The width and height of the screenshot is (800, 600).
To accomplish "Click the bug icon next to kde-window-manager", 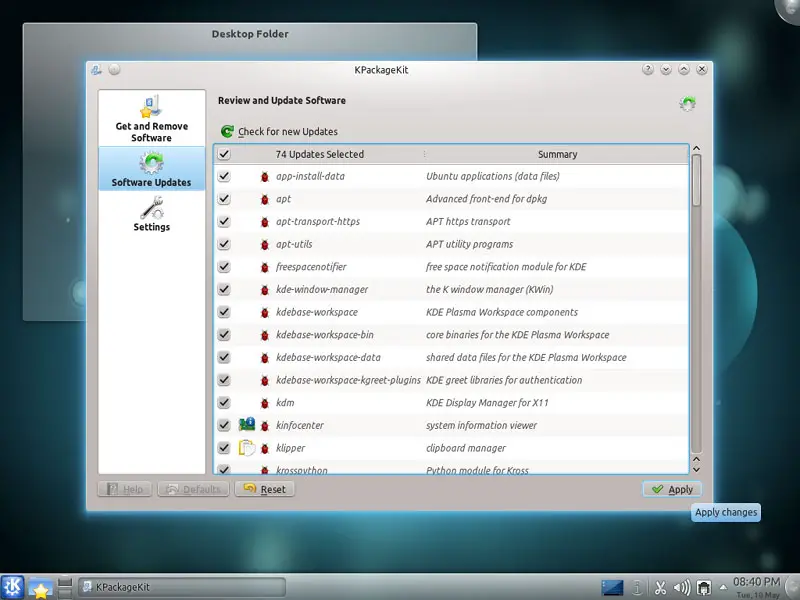I will (264, 290).
